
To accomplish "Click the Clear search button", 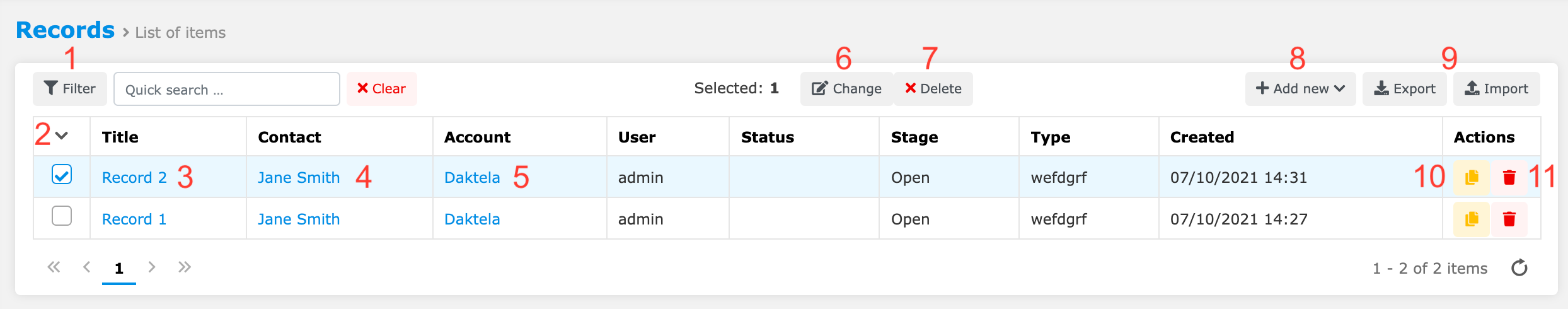I will click(381, 89).
